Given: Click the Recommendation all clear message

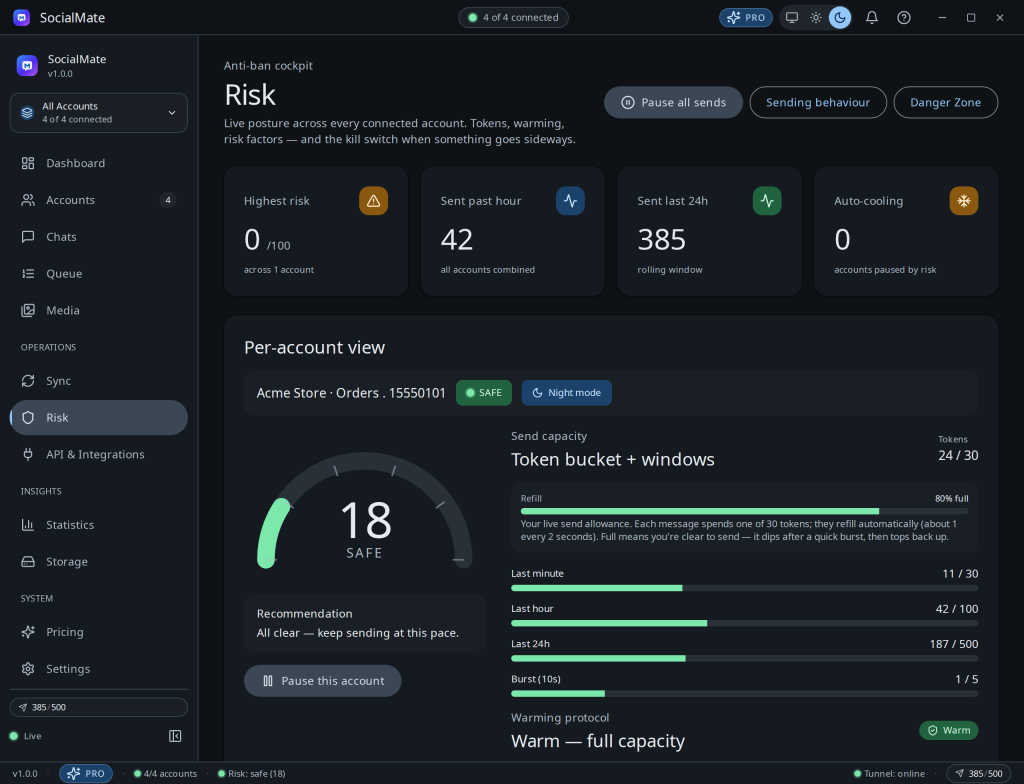Looking at the screenshot, I should point(358,633).
